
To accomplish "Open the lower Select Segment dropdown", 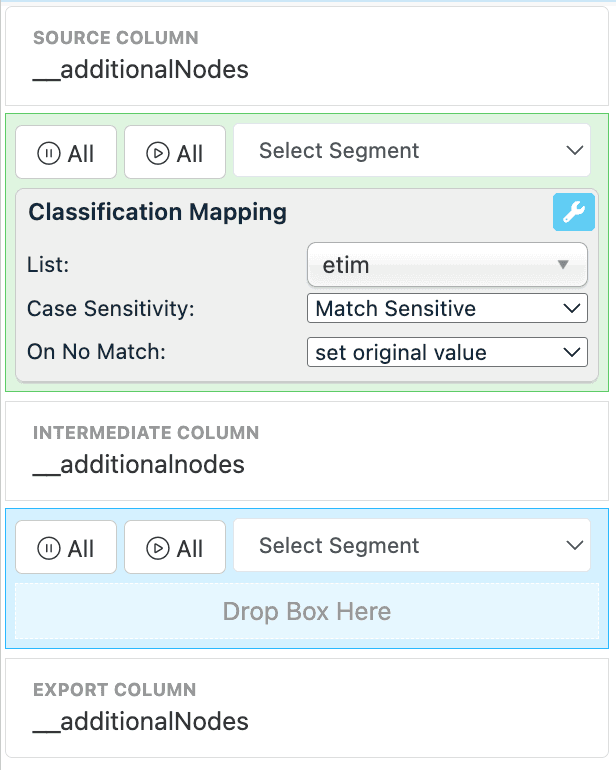I will (x=411, y=546).
